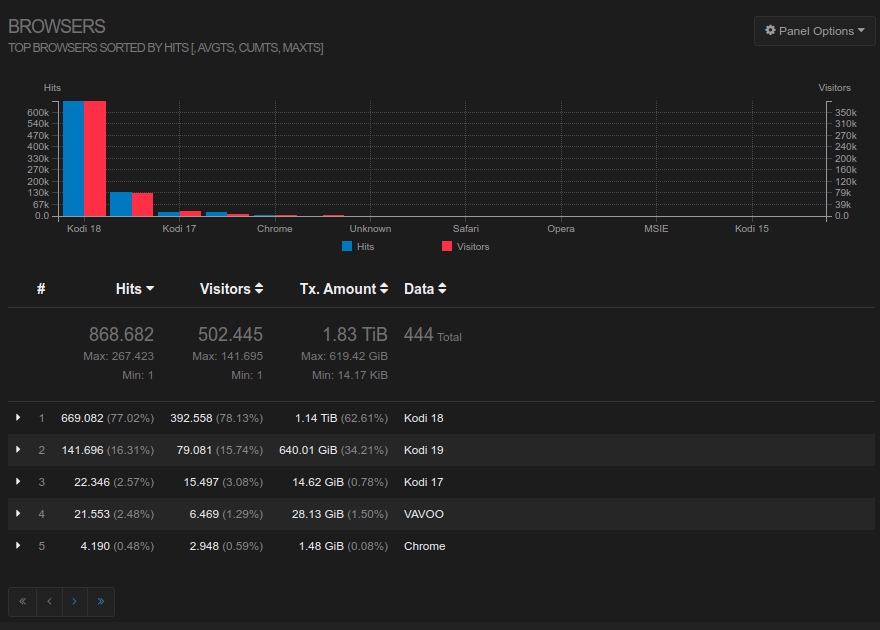Click the Kodi 17 chart axis label
The width and height of the screenshot is (880, 630).
(x=179, y=228)
